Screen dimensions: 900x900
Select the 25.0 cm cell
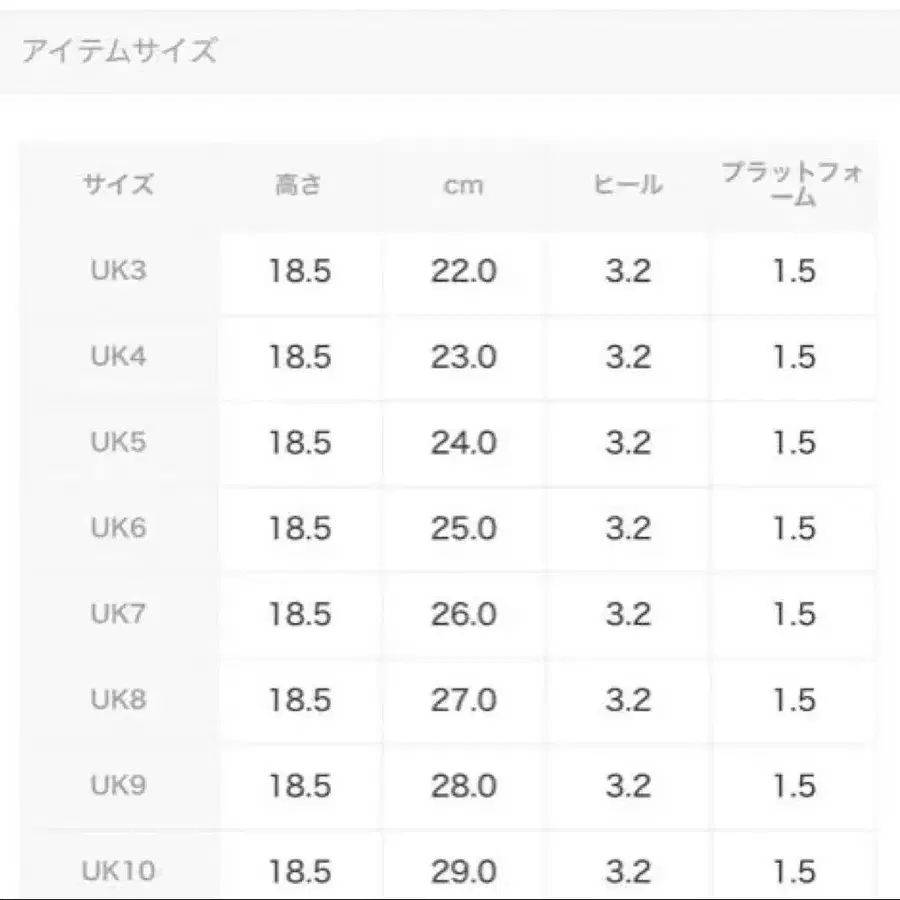[464, 528]
